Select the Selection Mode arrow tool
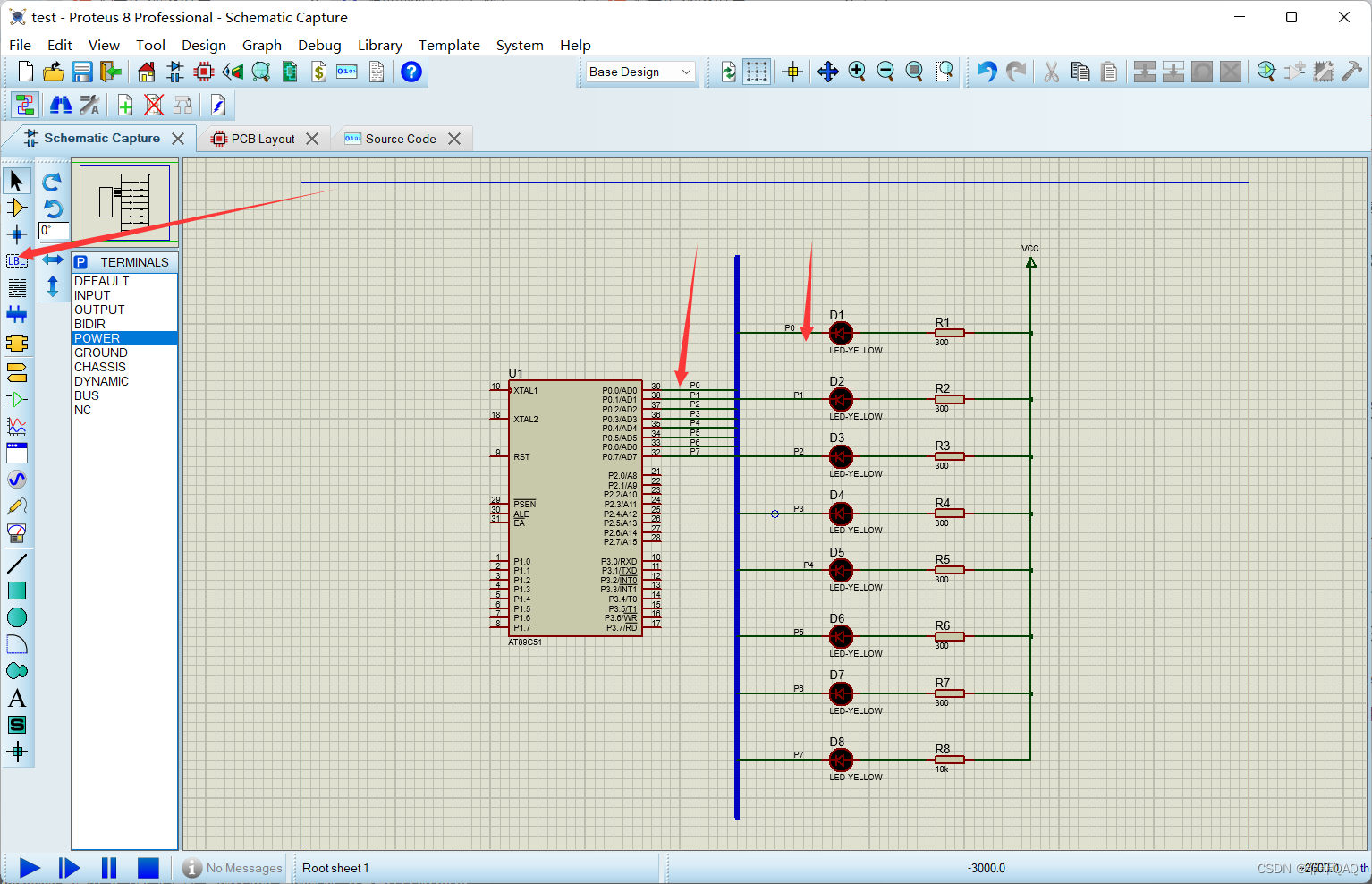1372x884 pixels. 16,181
